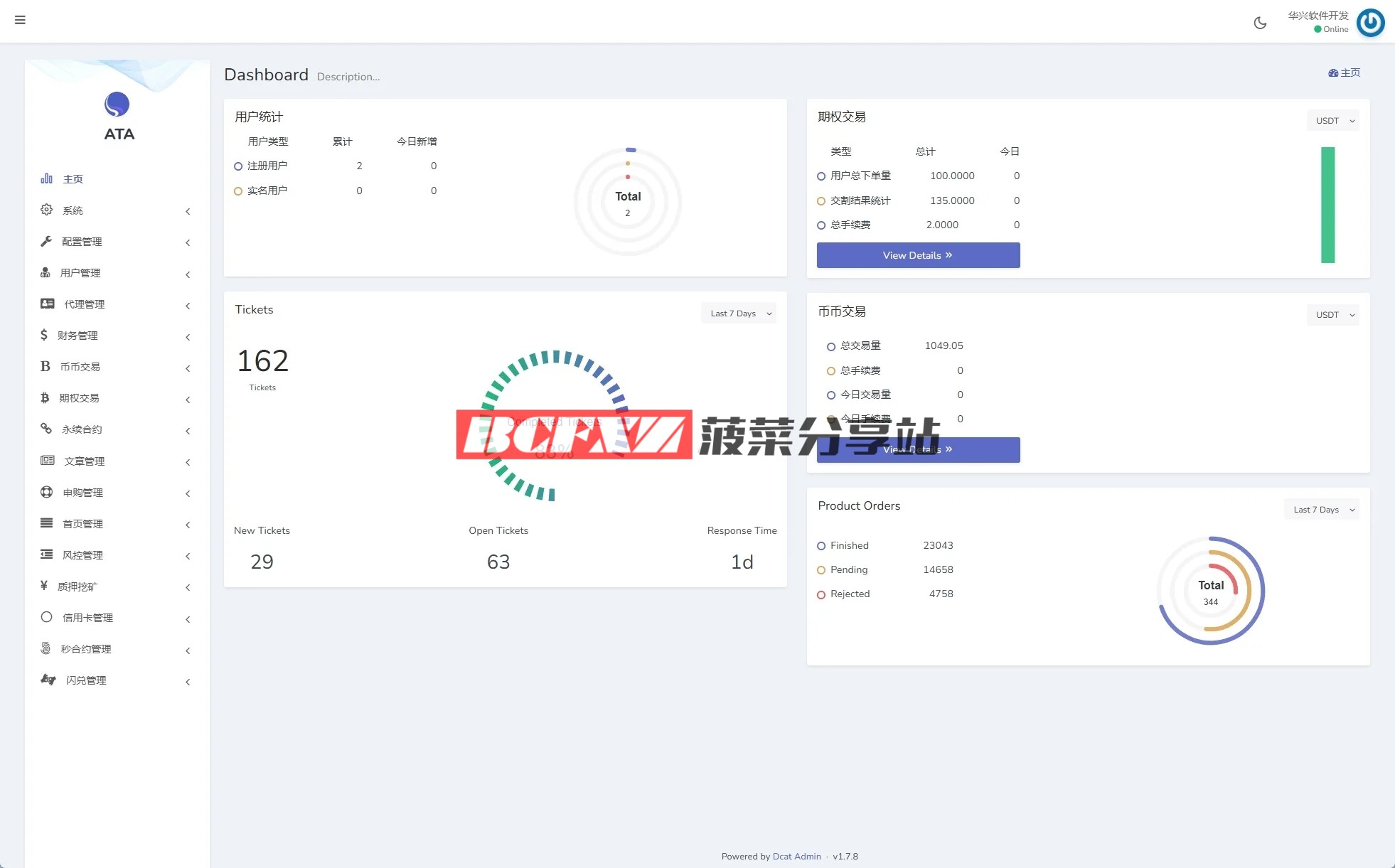
Task: Click View Details under 期权交易
Action: coord(917,255)
